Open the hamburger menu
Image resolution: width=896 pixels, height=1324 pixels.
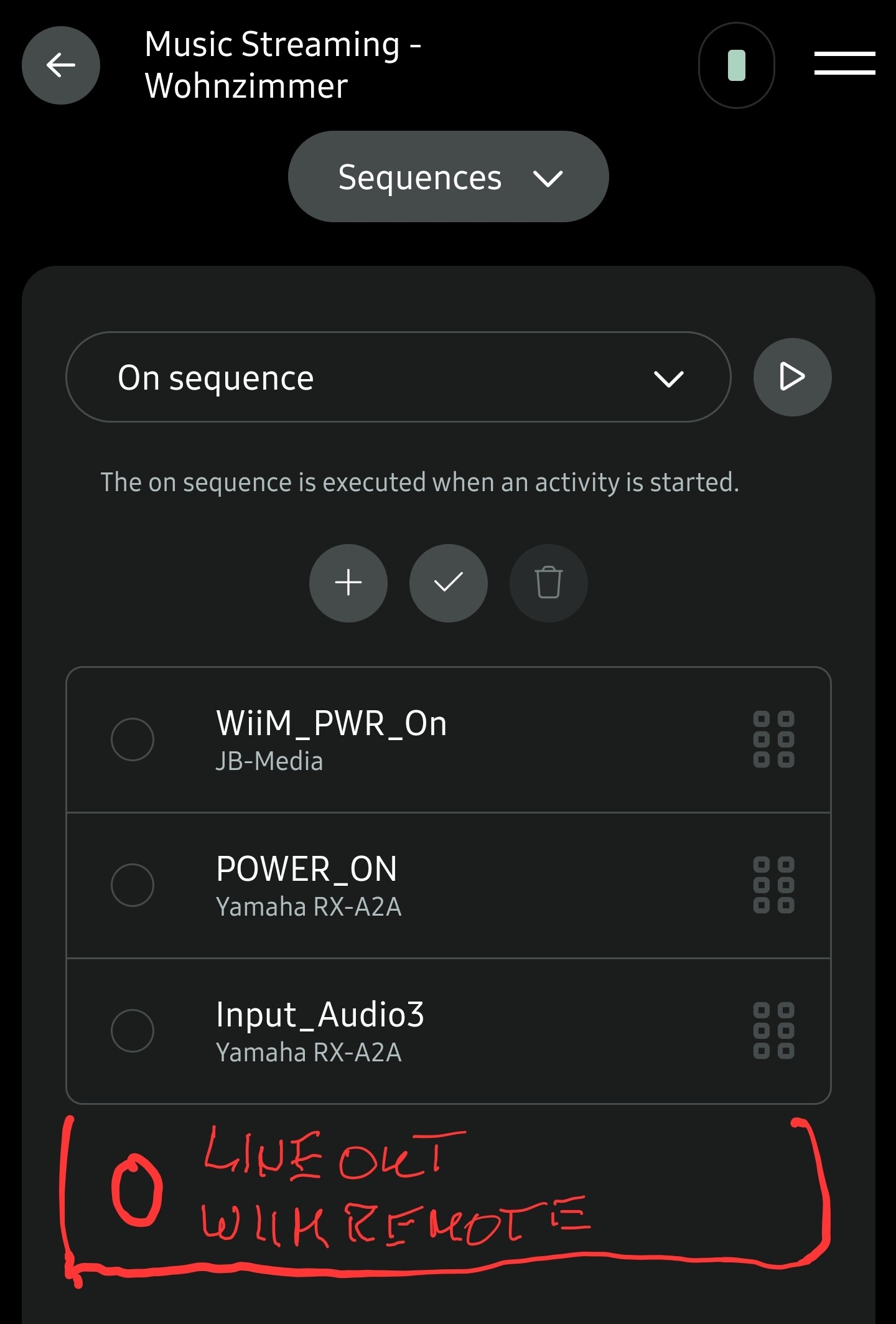(844, 63)
